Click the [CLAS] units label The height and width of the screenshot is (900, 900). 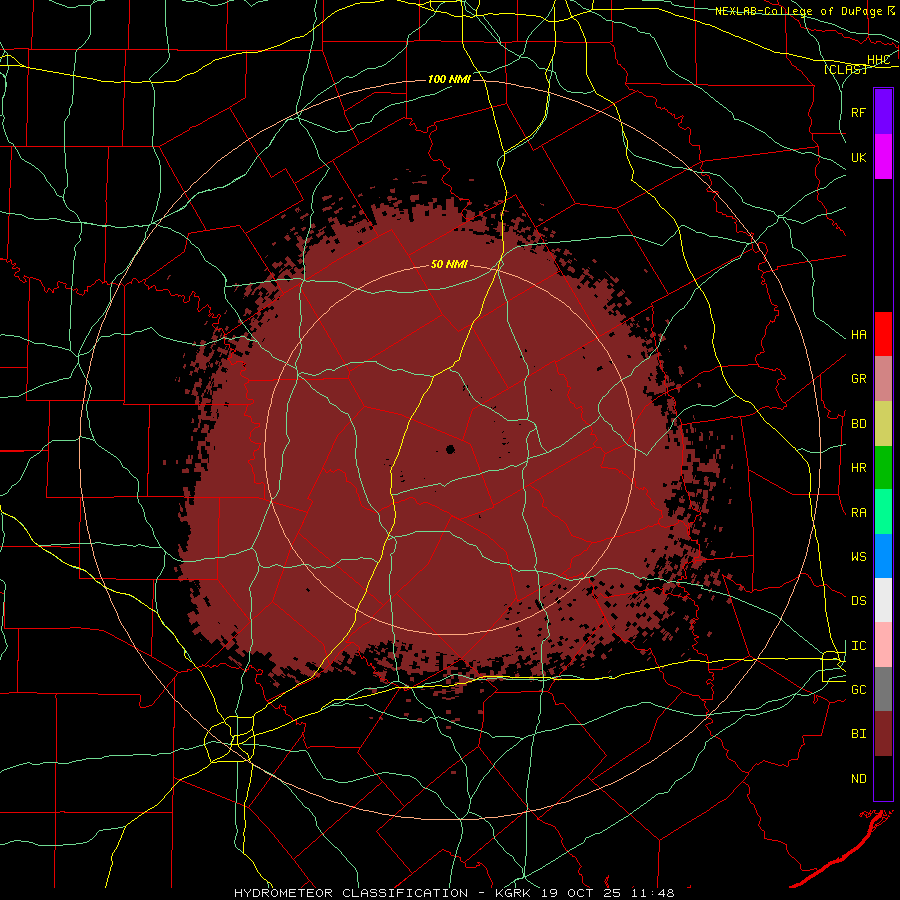coord(845,69)
